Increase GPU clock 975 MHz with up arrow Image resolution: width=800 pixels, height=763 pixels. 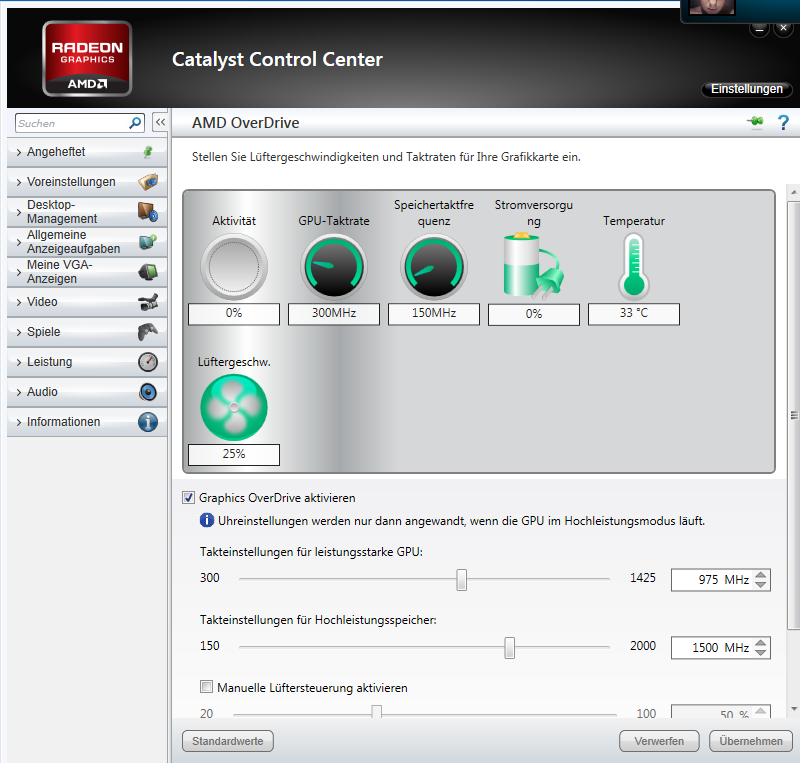(760, 575)
